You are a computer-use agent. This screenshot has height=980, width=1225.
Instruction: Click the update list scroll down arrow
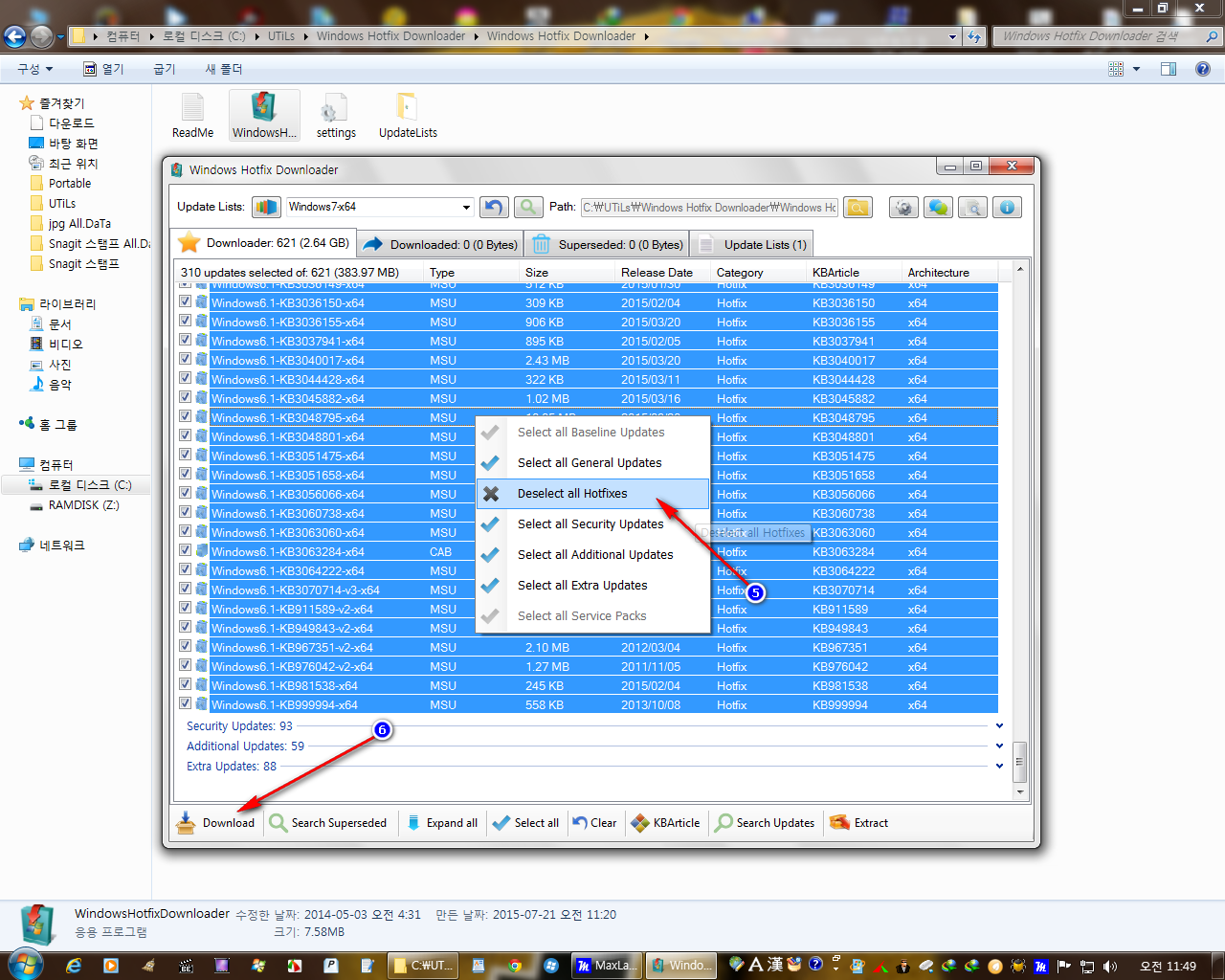pos(1019,791)
